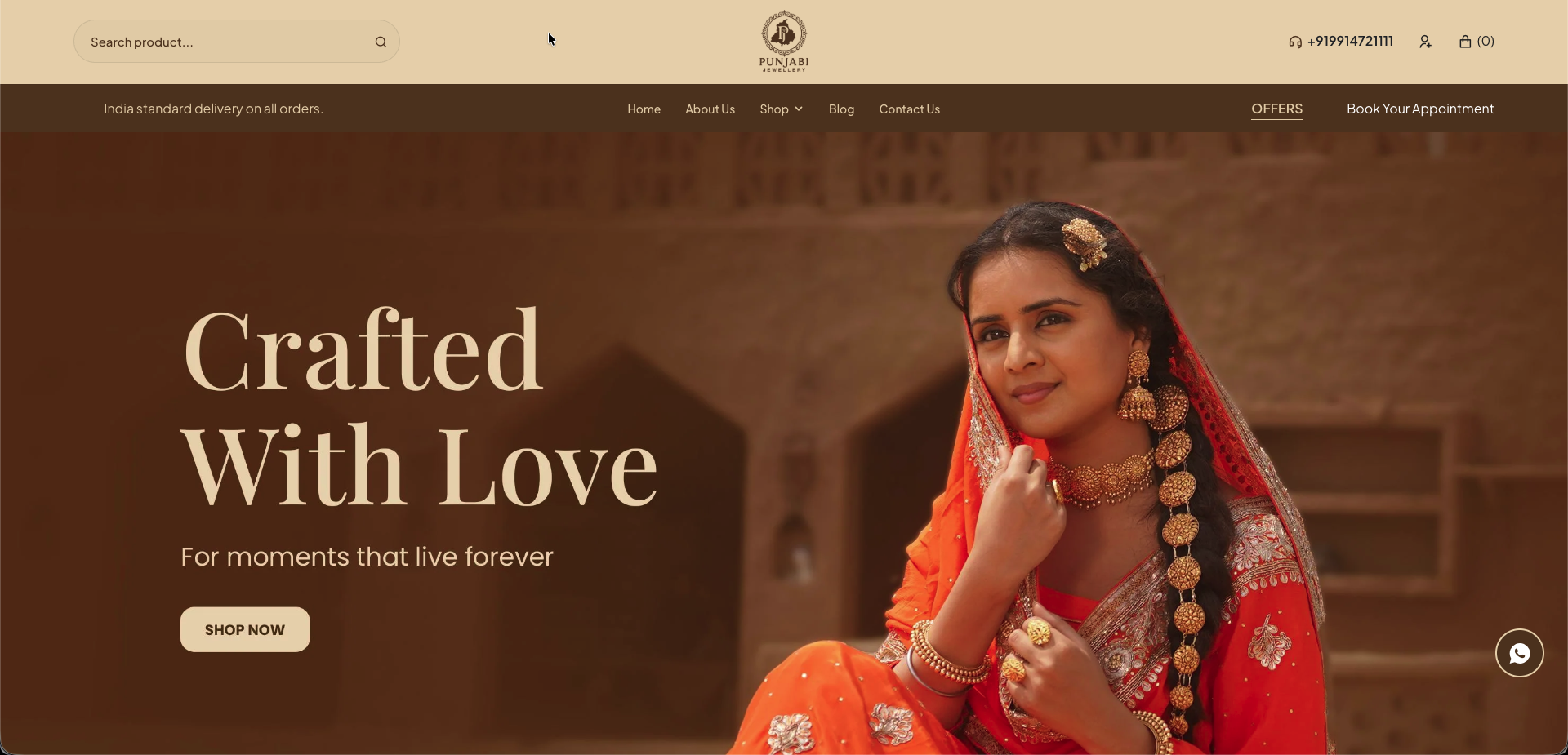The image size is (1568, 755).
Task: Click the Crafted With Love banner heading
Action: pyautogui.click(x=419, y=407)
